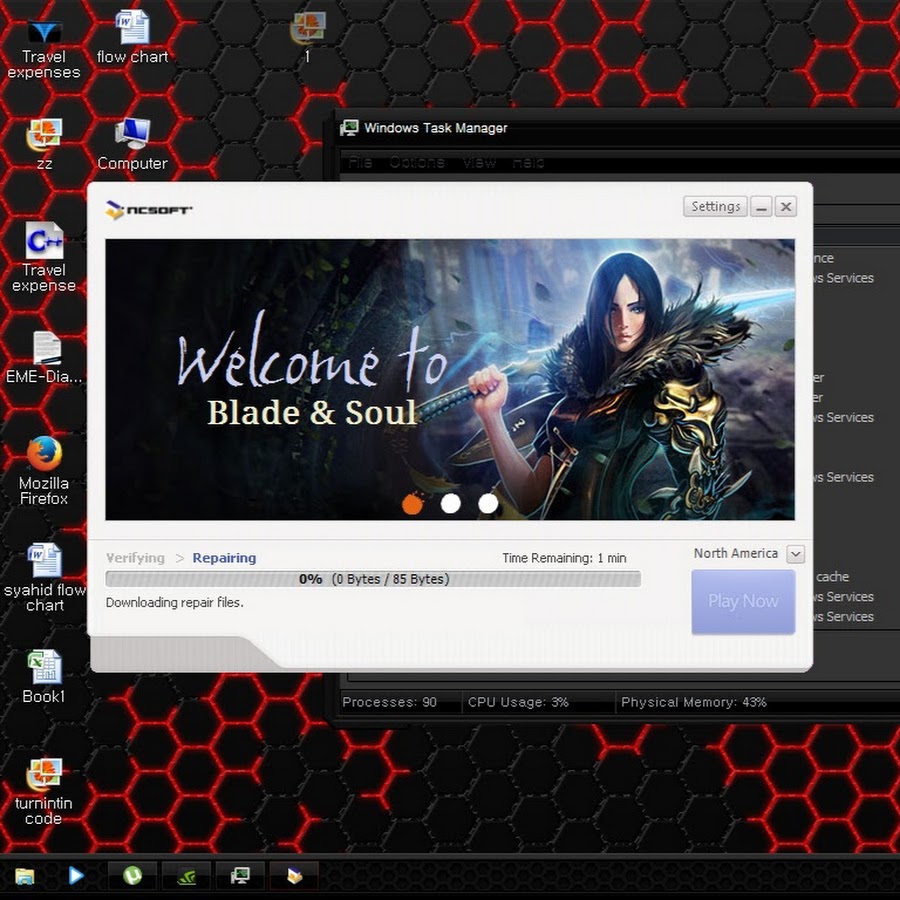The height and width of the screenshot is (900, 900).
Task: Close the NCSOFT launcher window
Action: point(786,207)
